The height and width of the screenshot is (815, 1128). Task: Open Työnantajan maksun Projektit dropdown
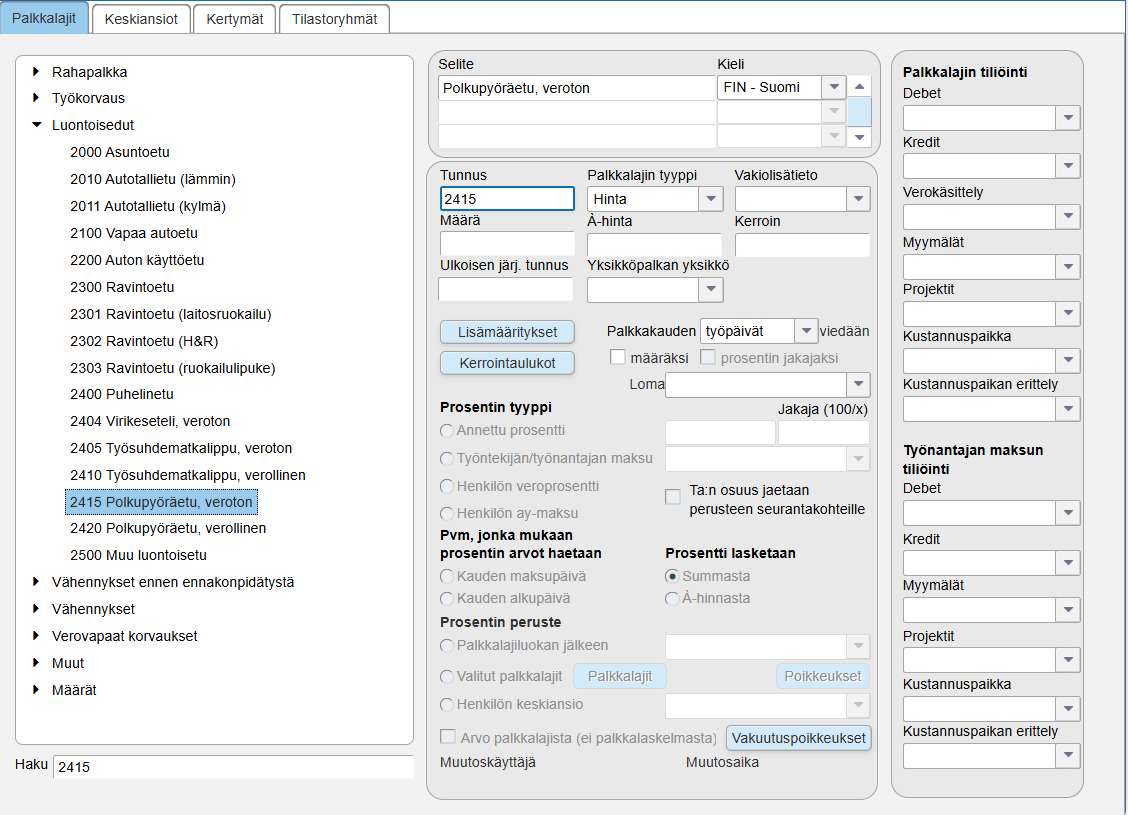point(1068,660)
